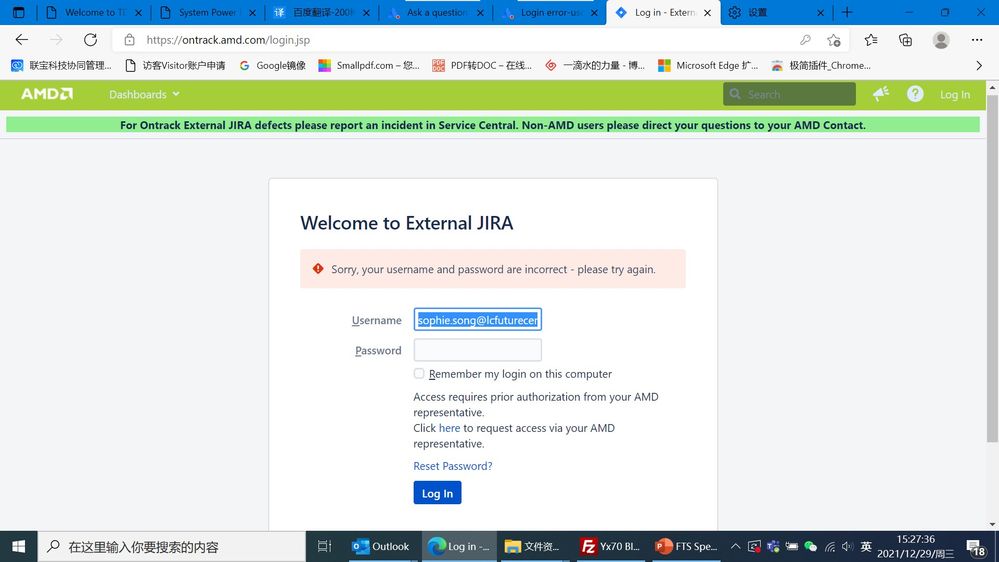Click the Username input field
The width and height of the screenshot is (999, 562).
click(x=477, y=319)
